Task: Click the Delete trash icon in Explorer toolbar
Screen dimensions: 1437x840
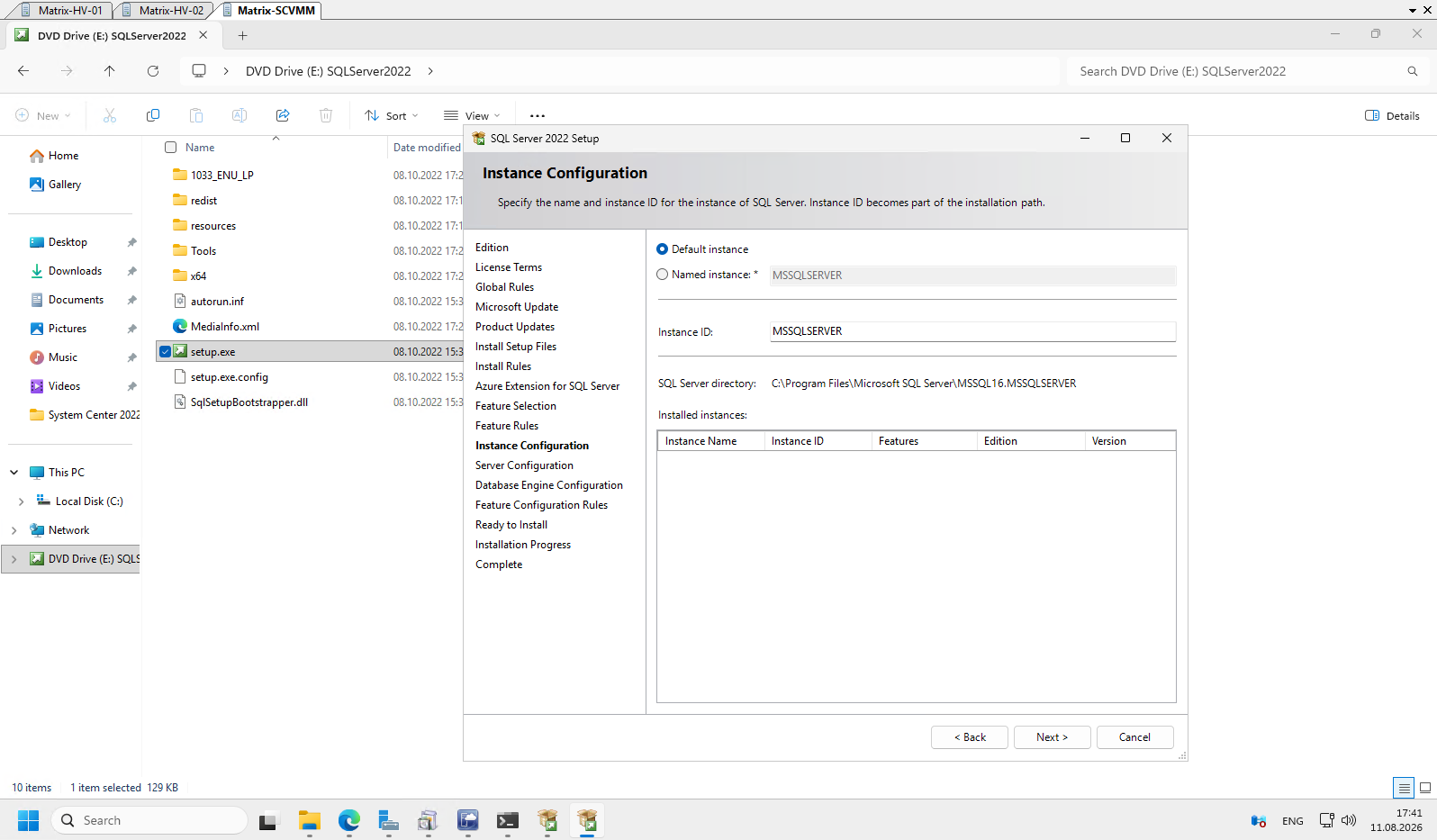Action: pos(326,115)
